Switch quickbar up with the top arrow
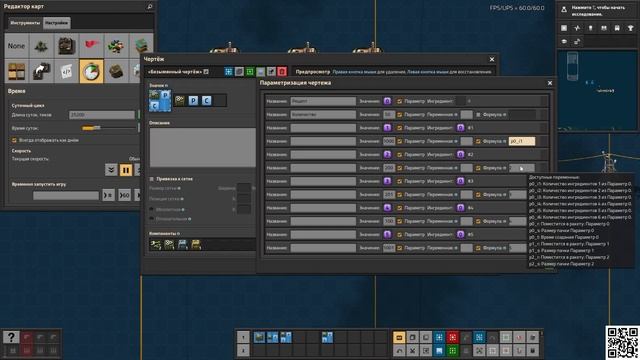 [x=243, y=337]
